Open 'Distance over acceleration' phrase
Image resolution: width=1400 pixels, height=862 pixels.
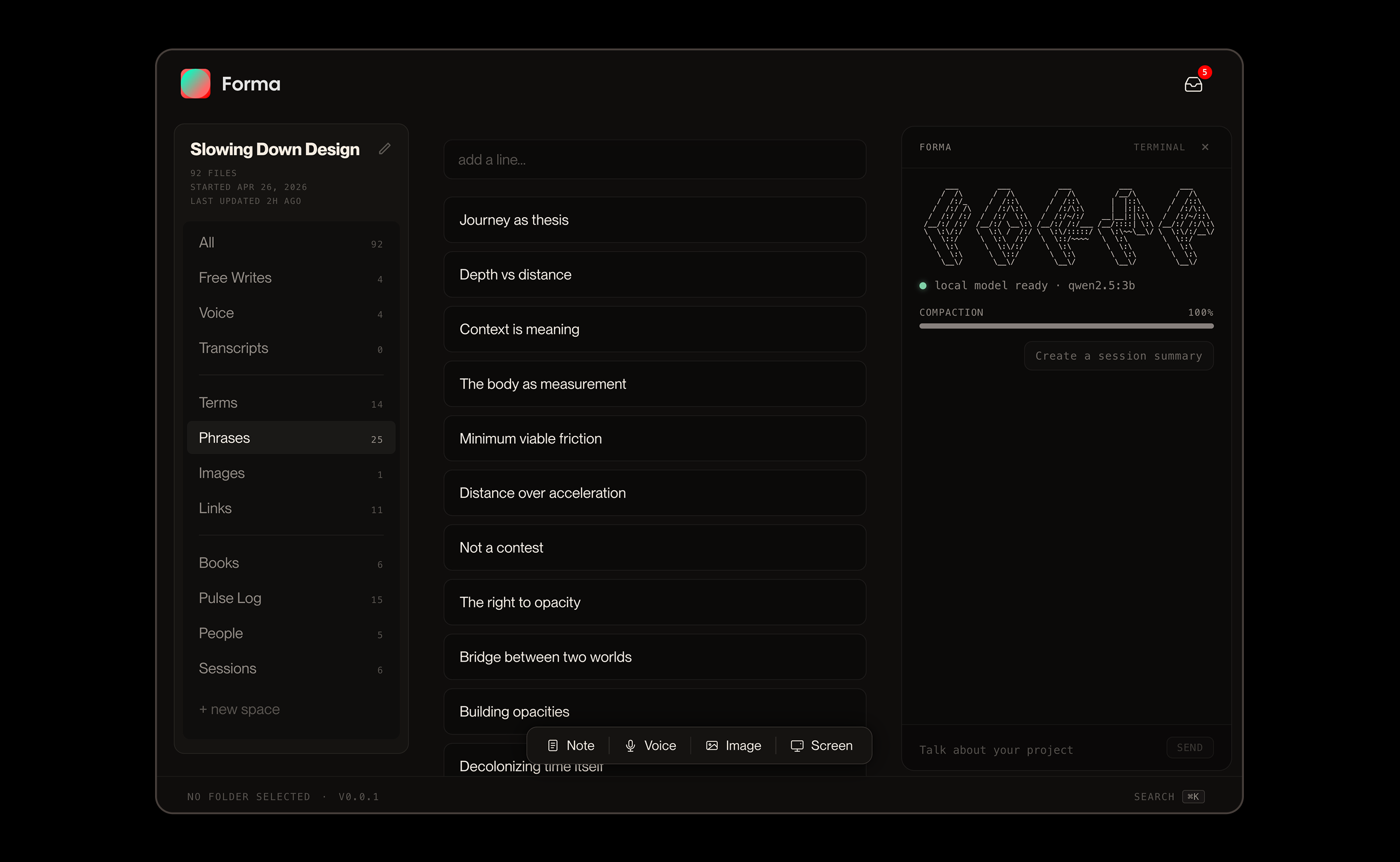click(655, 493)
